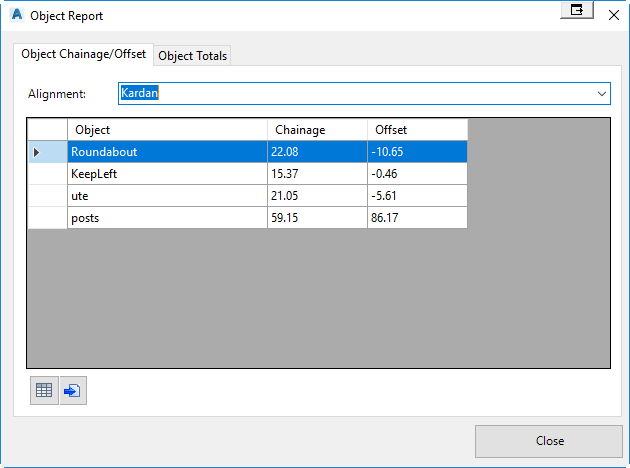Click the export icon with blue arrow
Viewport: 630px width, 468px height.
[73, 391]
